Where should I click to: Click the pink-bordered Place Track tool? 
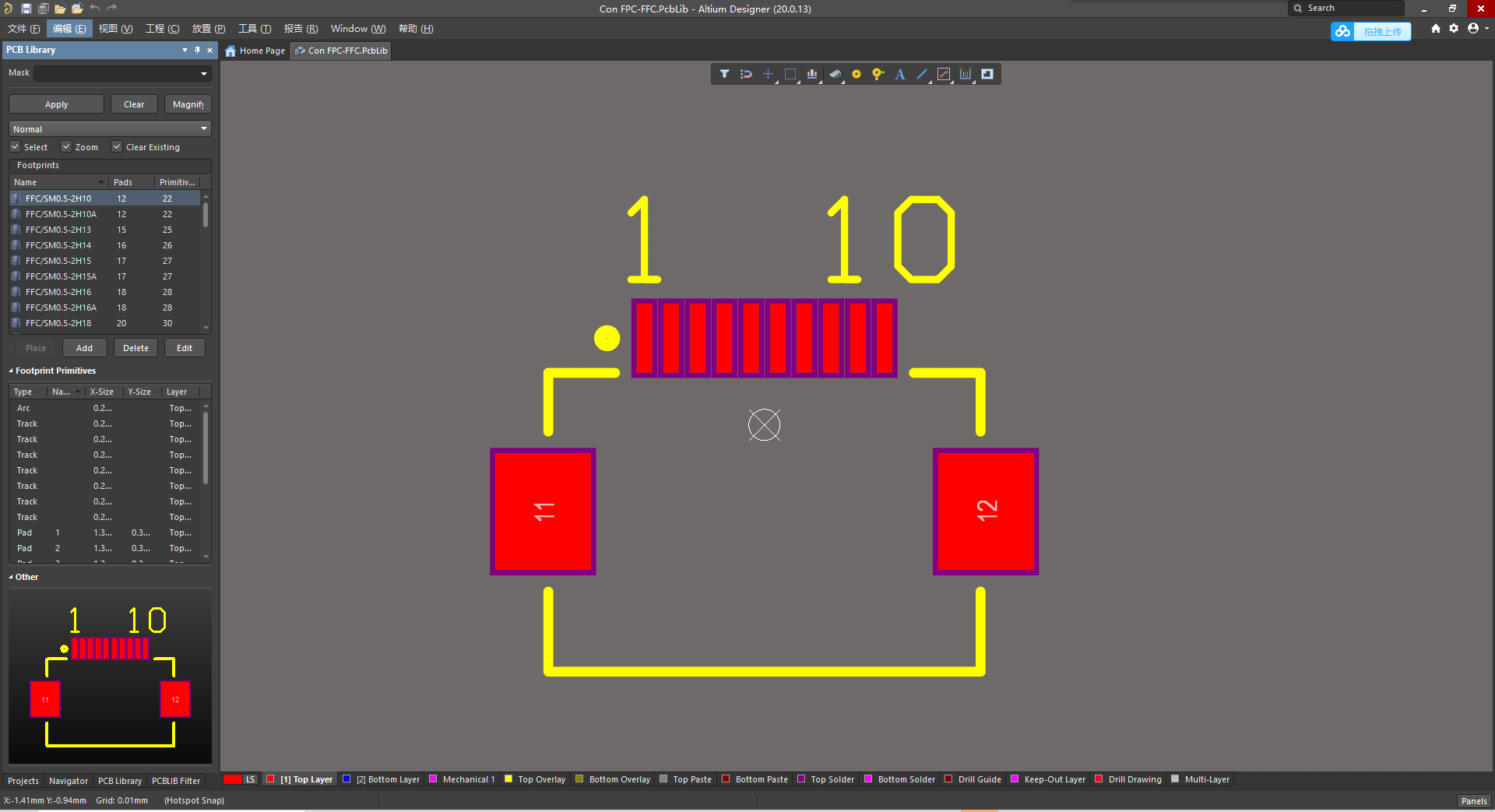pos(944,74)
